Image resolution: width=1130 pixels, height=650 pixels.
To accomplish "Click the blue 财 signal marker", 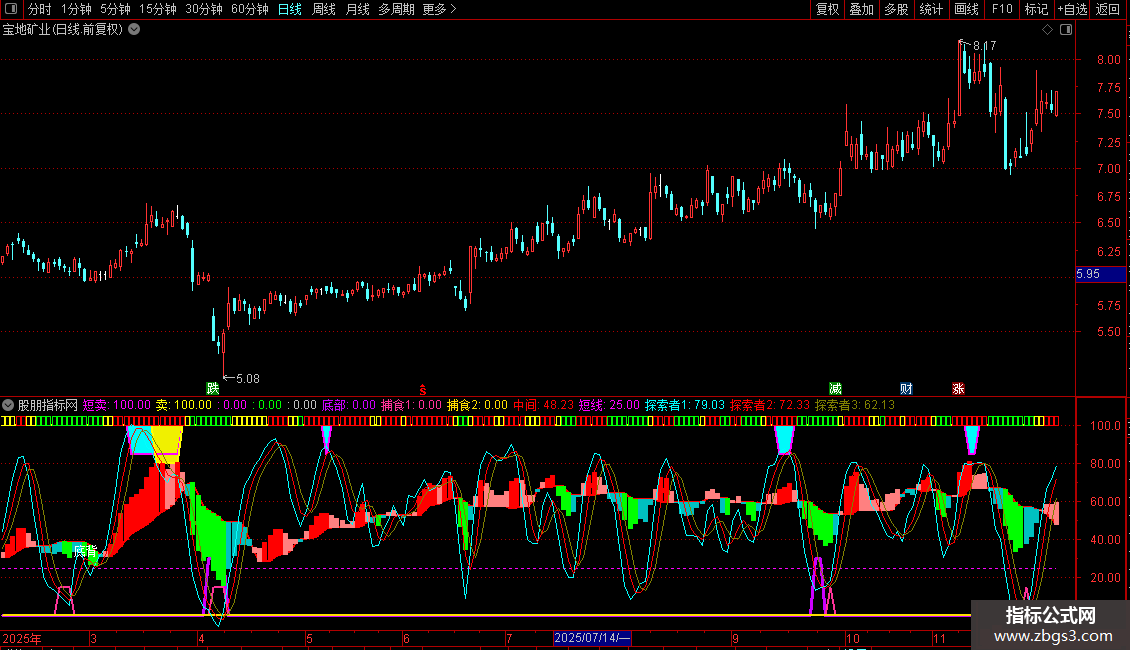I will (906, 388).
